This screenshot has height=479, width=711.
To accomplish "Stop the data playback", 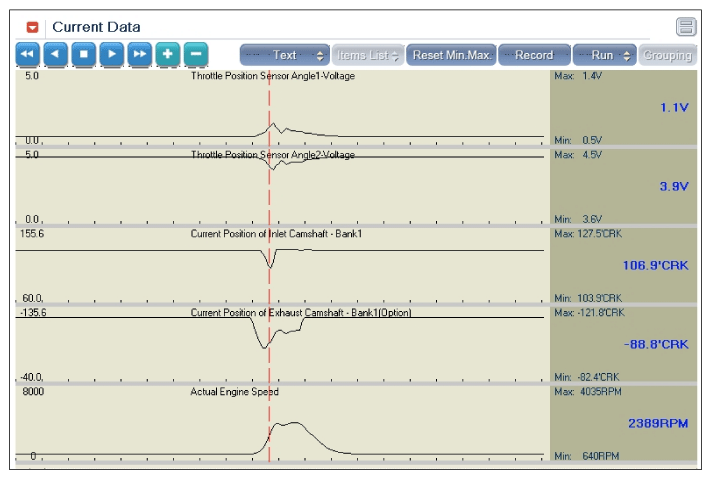I will coord(83,54).
